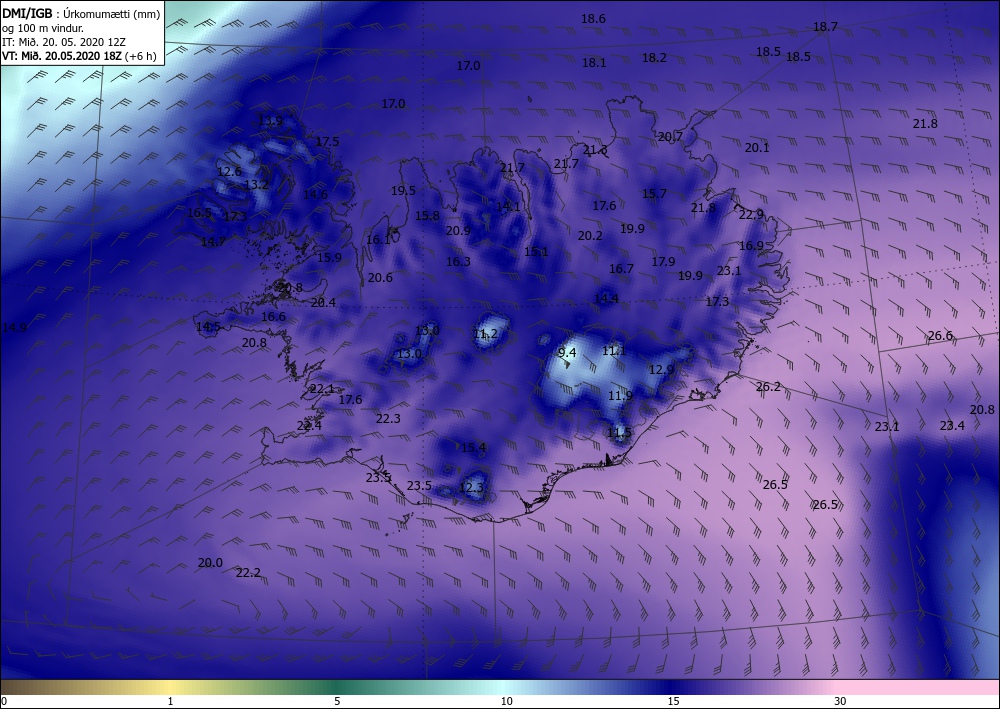Click the map value 18.2

[654, 57]
